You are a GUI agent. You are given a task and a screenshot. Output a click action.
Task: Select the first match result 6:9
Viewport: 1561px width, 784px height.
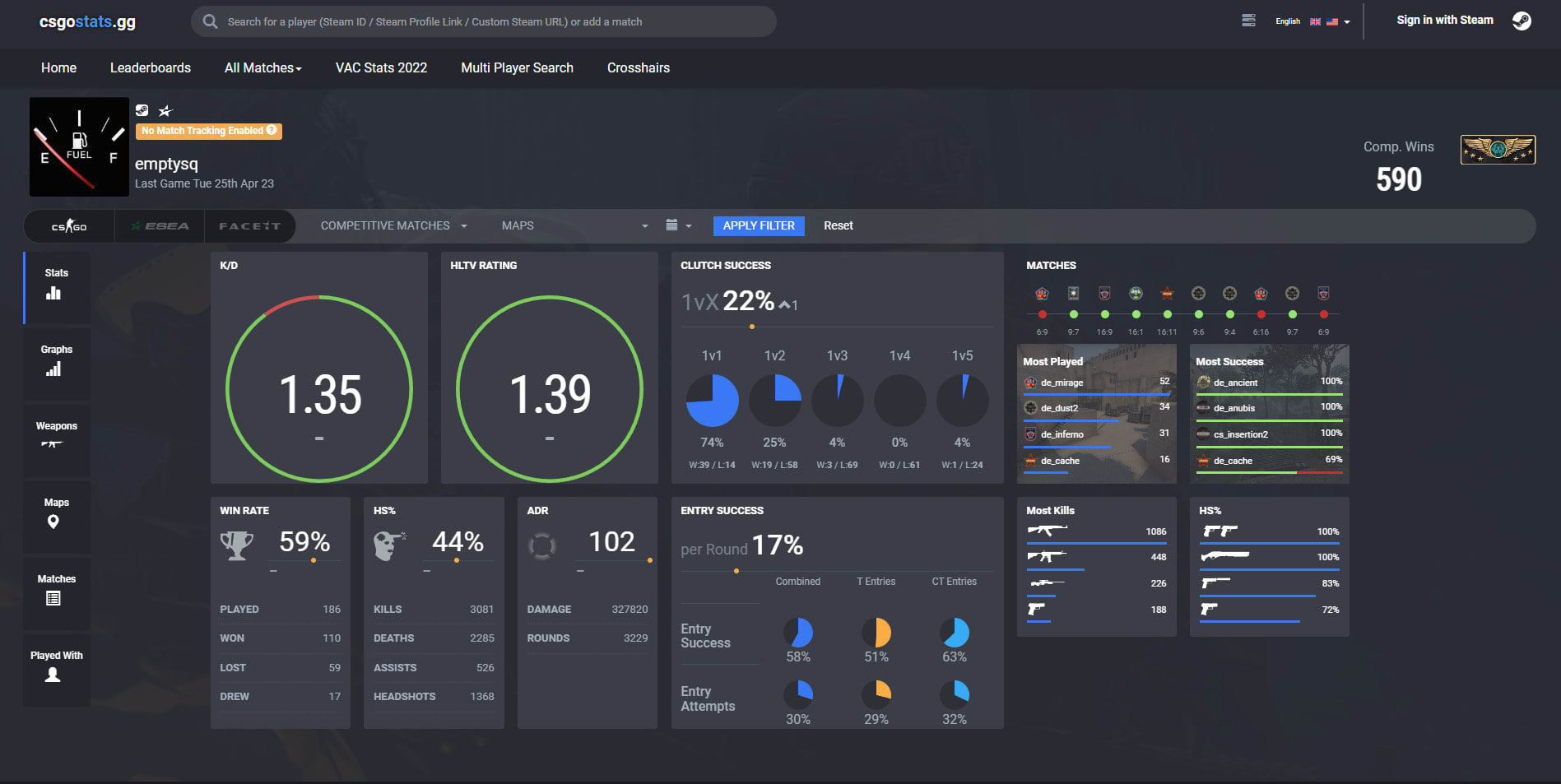click(x=1043, y=314)
